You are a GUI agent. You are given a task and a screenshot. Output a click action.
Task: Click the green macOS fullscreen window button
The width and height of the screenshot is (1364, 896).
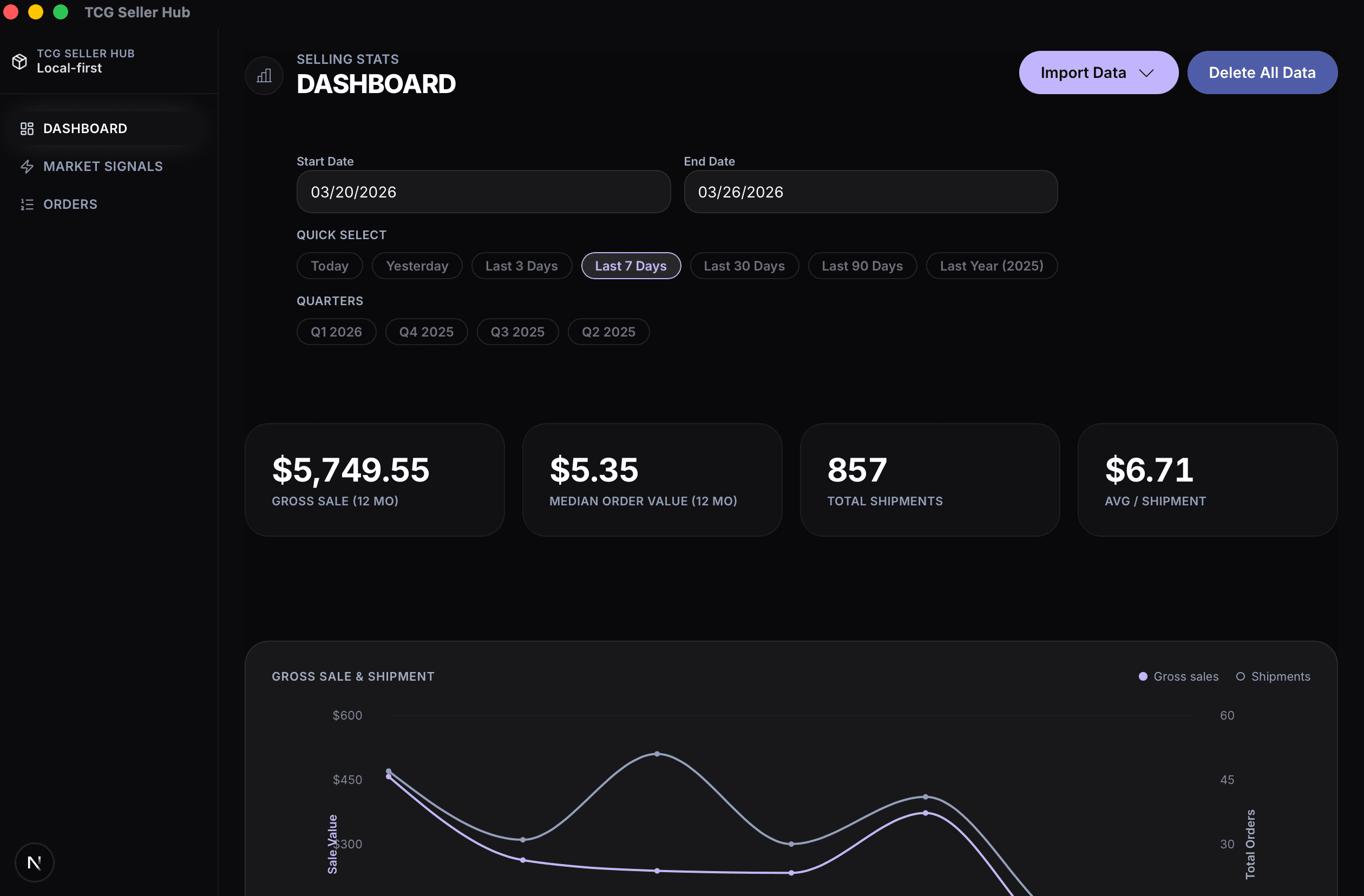click(x=61, y=12)
